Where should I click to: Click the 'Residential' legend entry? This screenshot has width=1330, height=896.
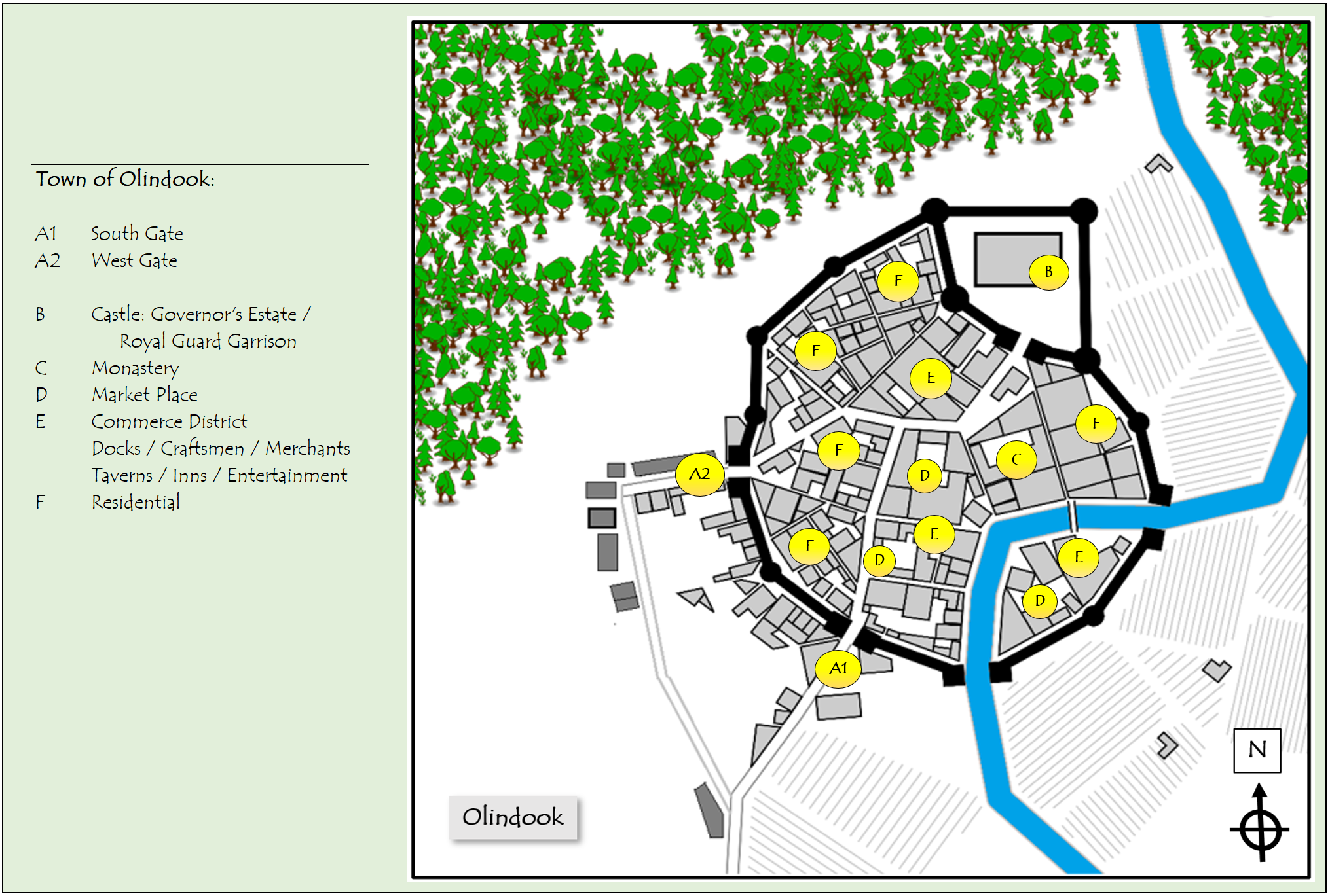coord(136,502)
